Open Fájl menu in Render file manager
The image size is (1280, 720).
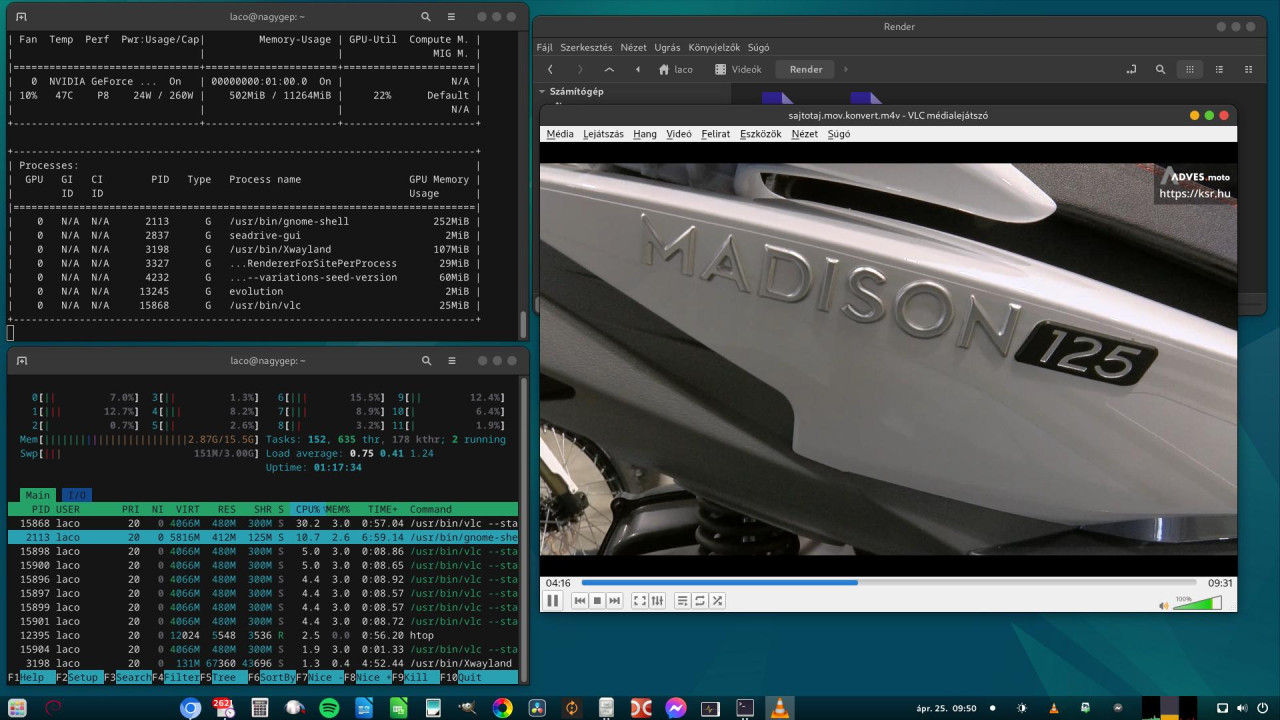[x=545, y=47]
